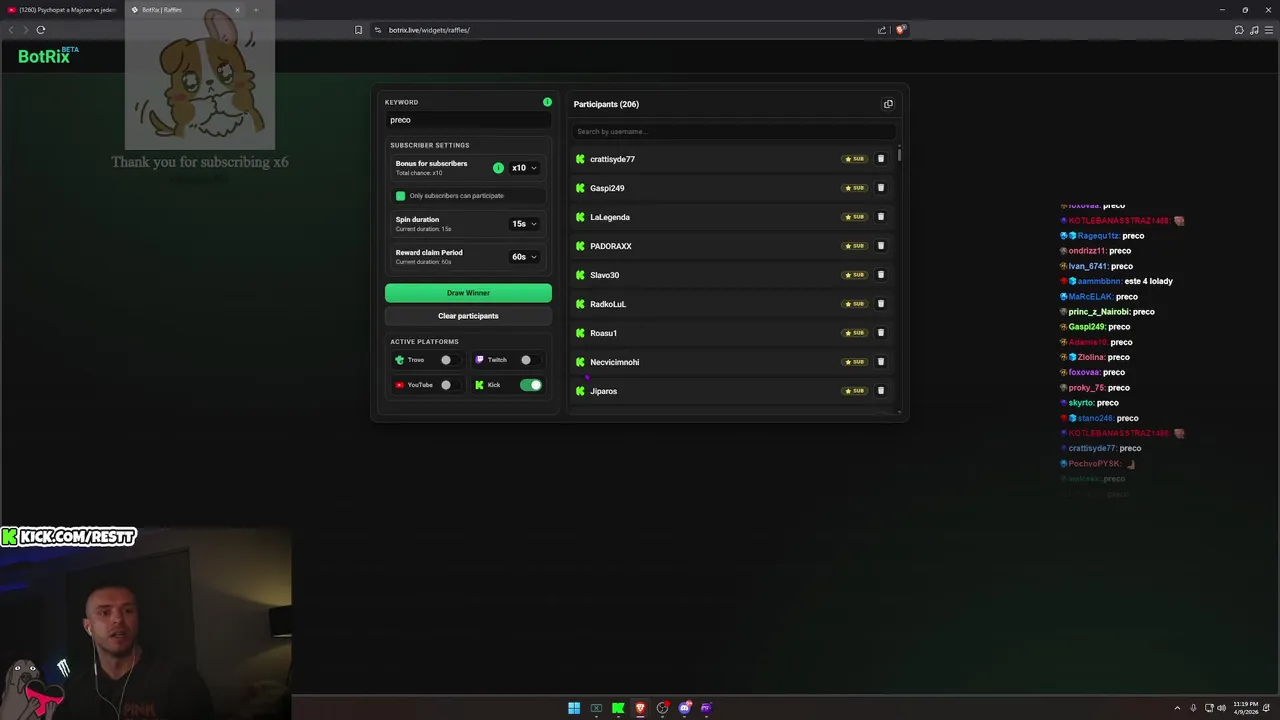Viewport: 1280px width, 720px height.
Task: Click trash icon beside RadkoLuL
Action: tap(881, 304)
